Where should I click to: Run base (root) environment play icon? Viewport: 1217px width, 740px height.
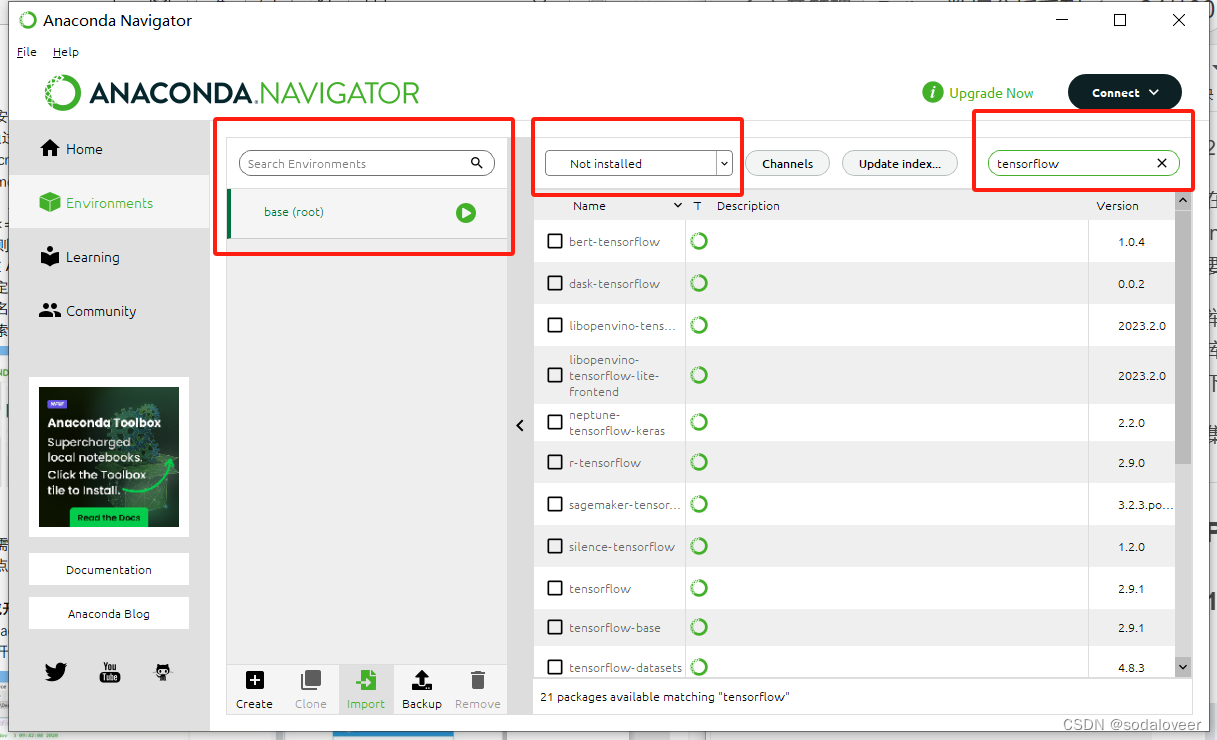pyautogui.click(x=466, y=212)
